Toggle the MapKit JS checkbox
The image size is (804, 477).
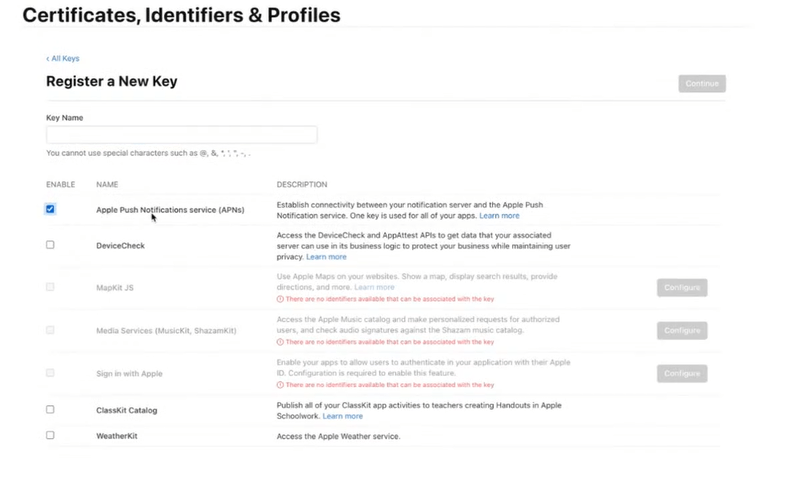tap(50, 287)
